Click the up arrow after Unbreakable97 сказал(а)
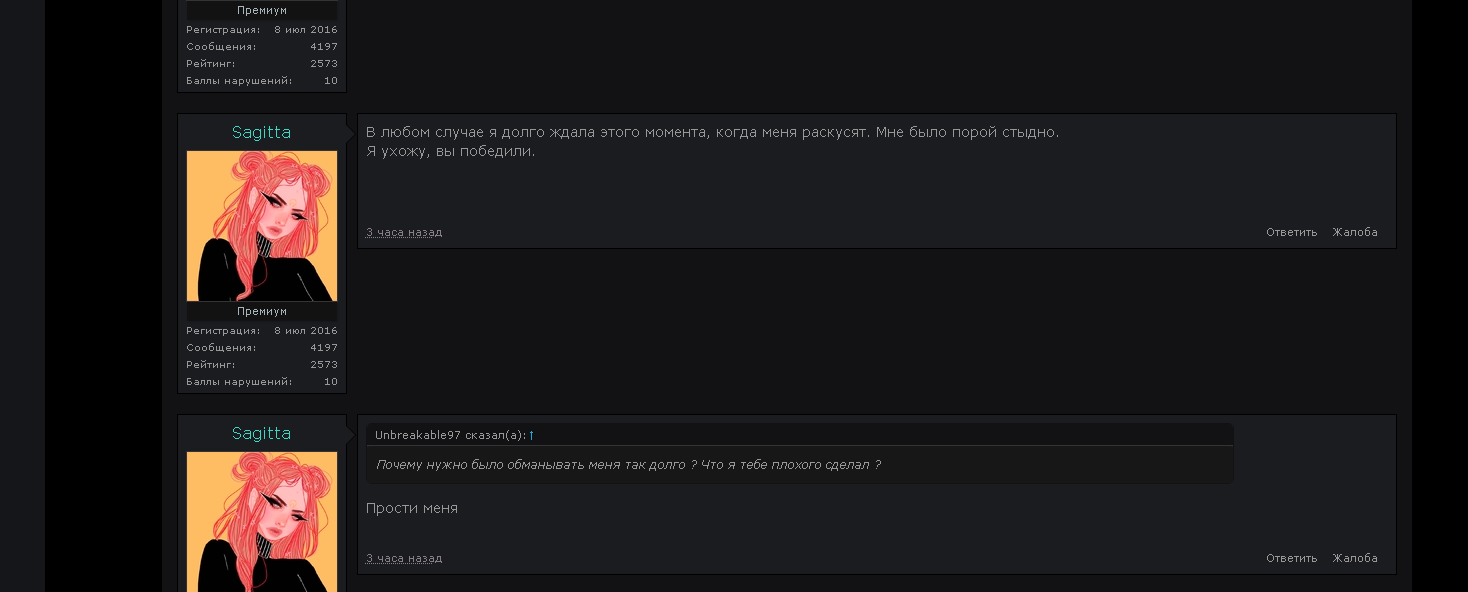This screenshot has height=592, width=1468. click(x=532, y=435)
